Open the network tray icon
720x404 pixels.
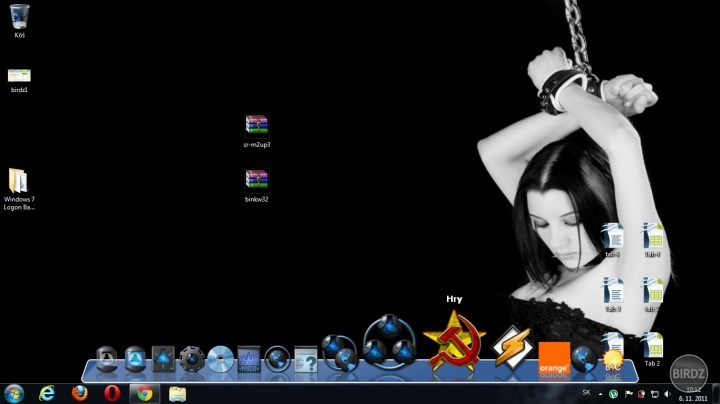point(655,394)
